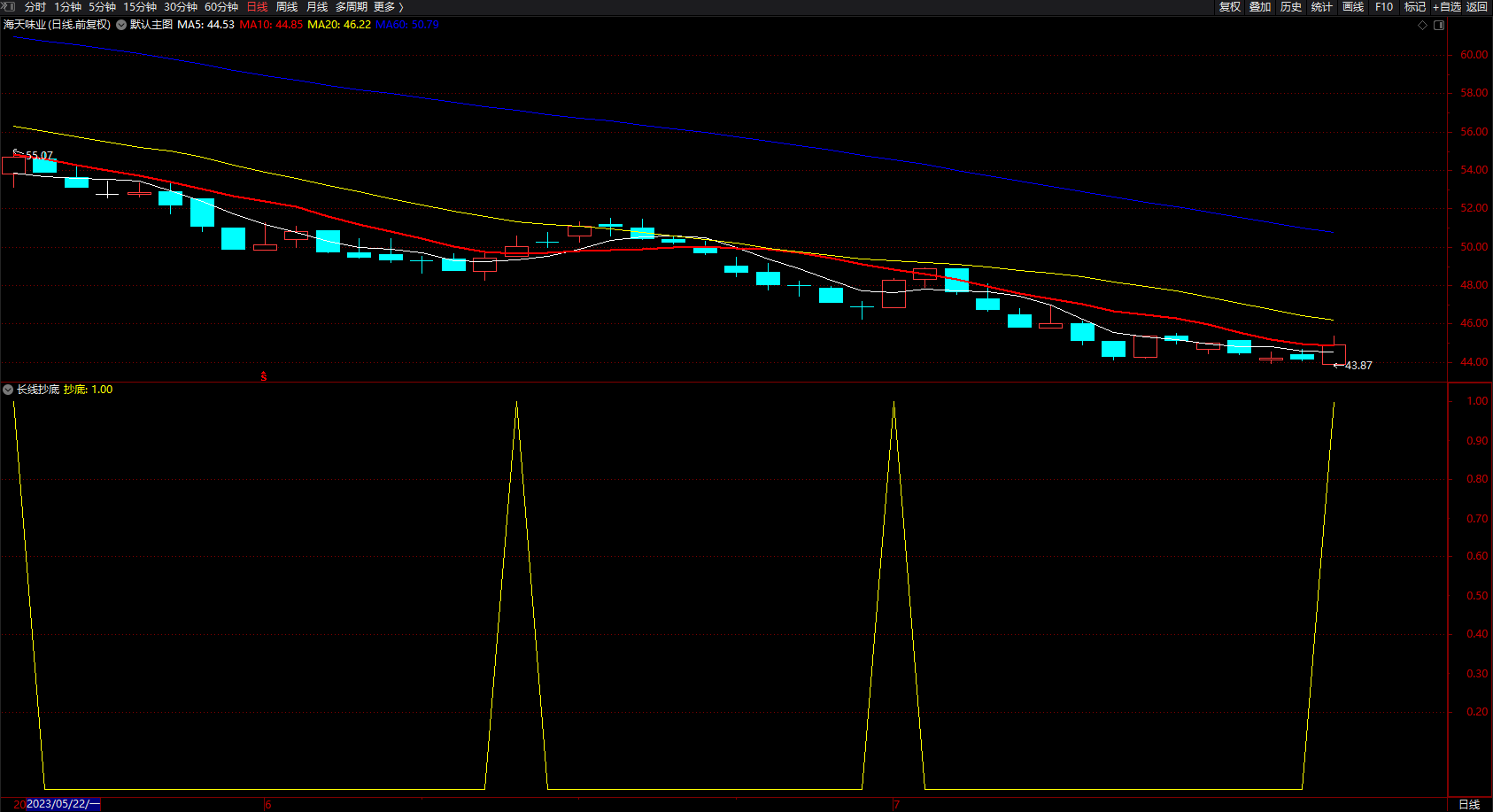The image size is (1493, 812).
Task: Open the 更多 periods expander
Action: [388, 7]
